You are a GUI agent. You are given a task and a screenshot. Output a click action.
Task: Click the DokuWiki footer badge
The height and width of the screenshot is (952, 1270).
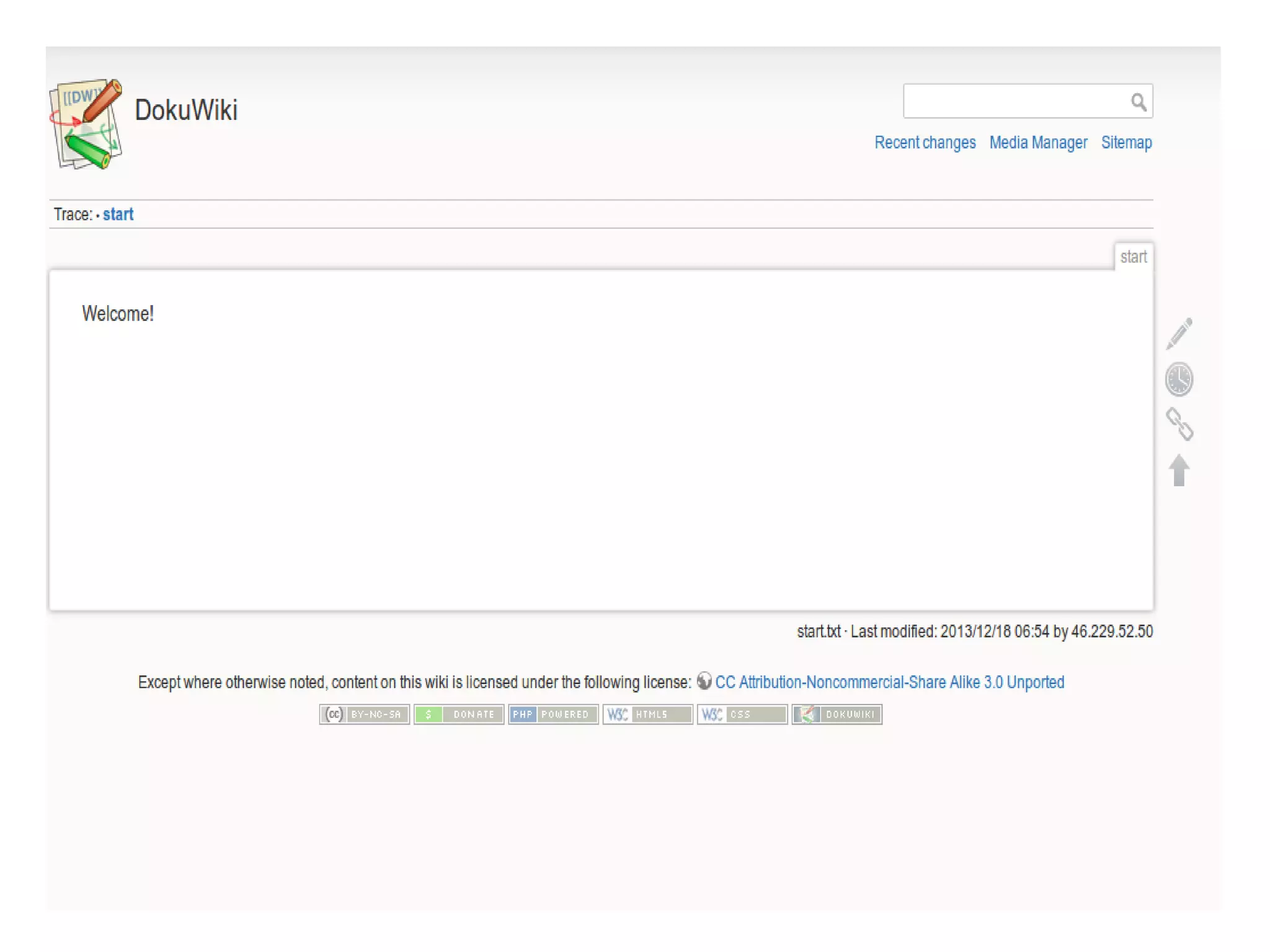[837, 714]
